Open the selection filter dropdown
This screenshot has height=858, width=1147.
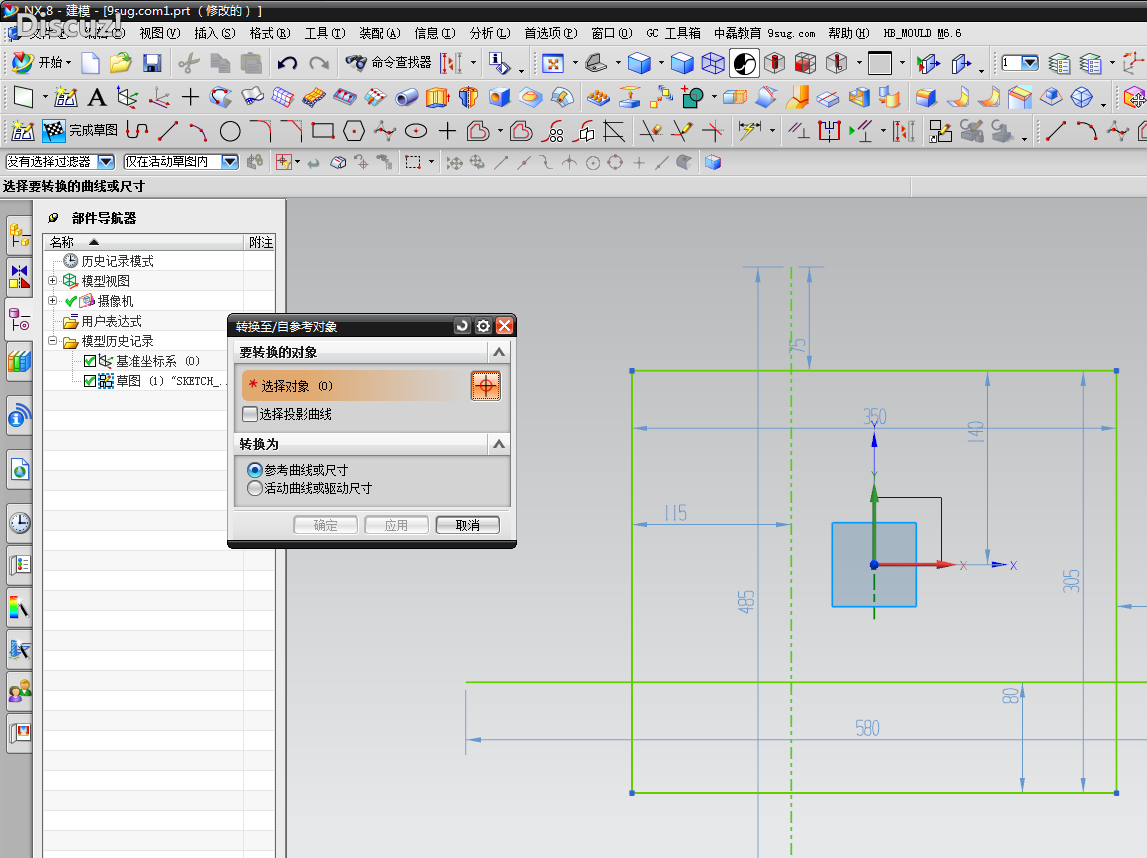click(x=106, y=162)
